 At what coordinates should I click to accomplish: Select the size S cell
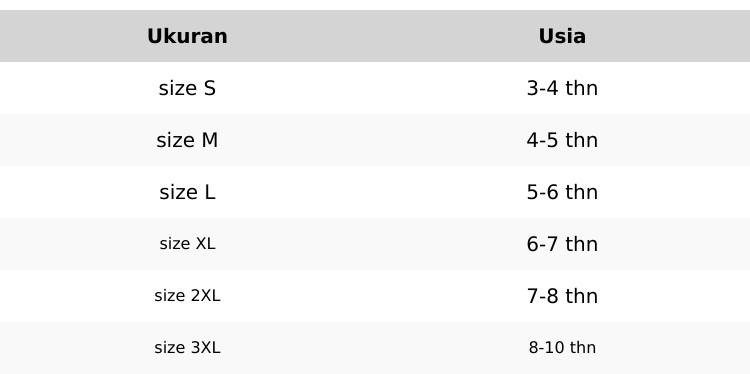pos(187,88)
